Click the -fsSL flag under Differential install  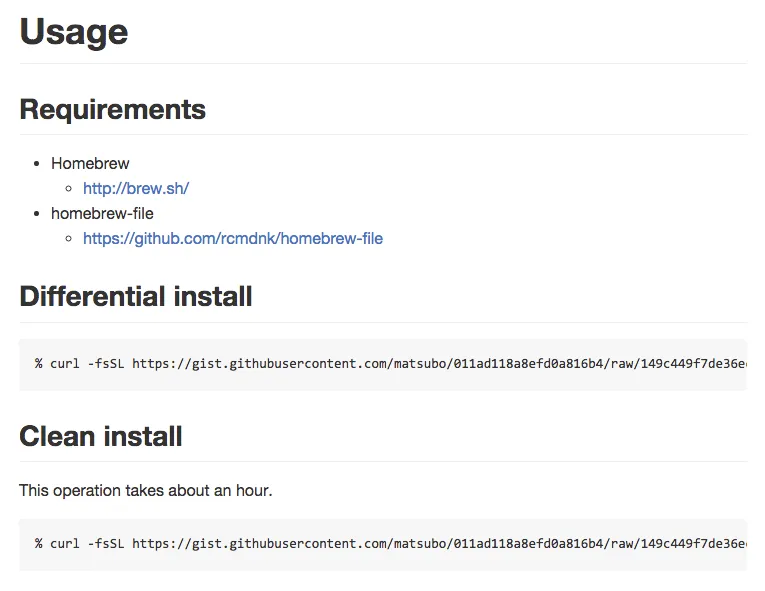tap(106, 363)
